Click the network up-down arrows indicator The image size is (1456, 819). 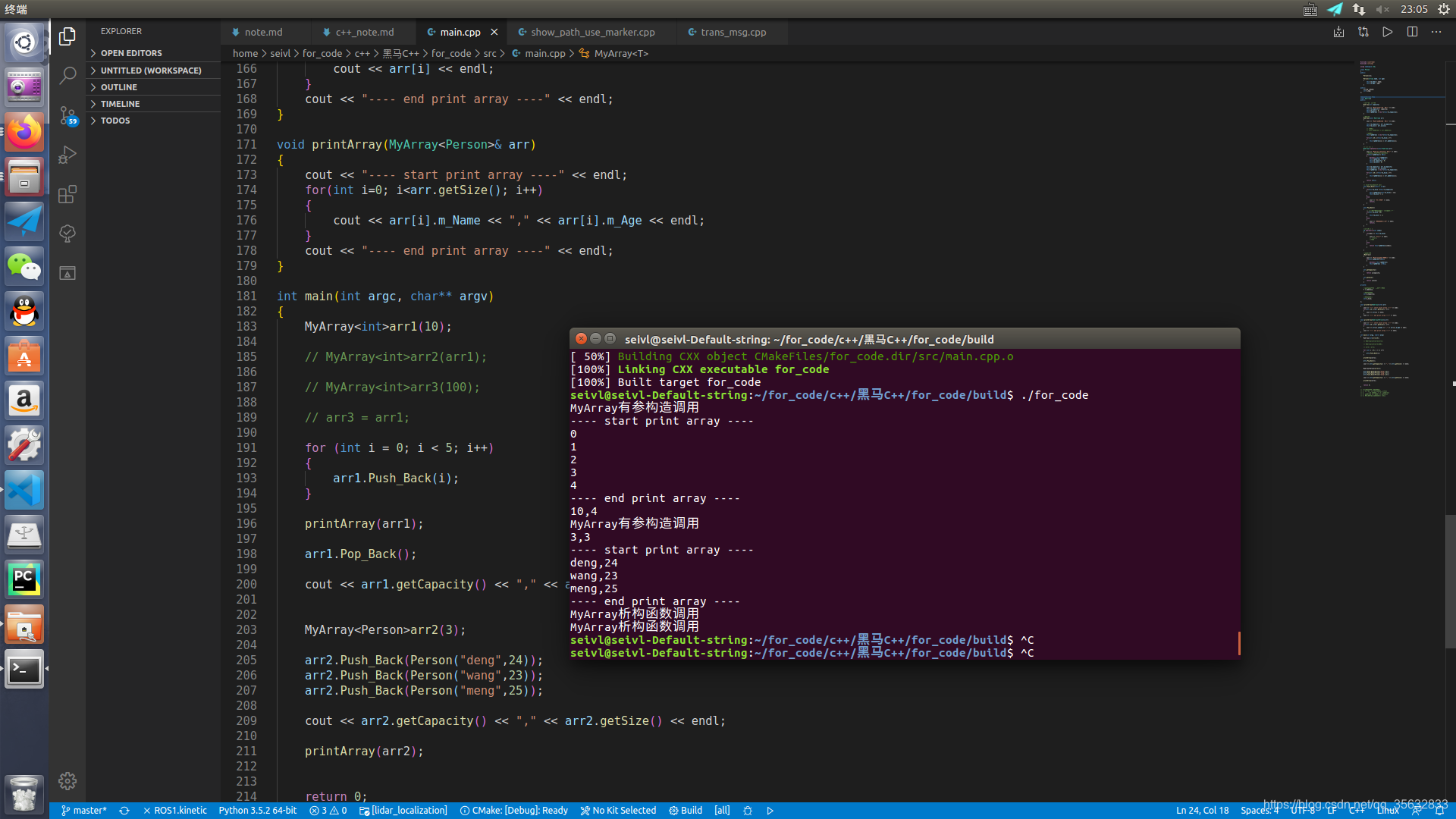[1358, 9]
